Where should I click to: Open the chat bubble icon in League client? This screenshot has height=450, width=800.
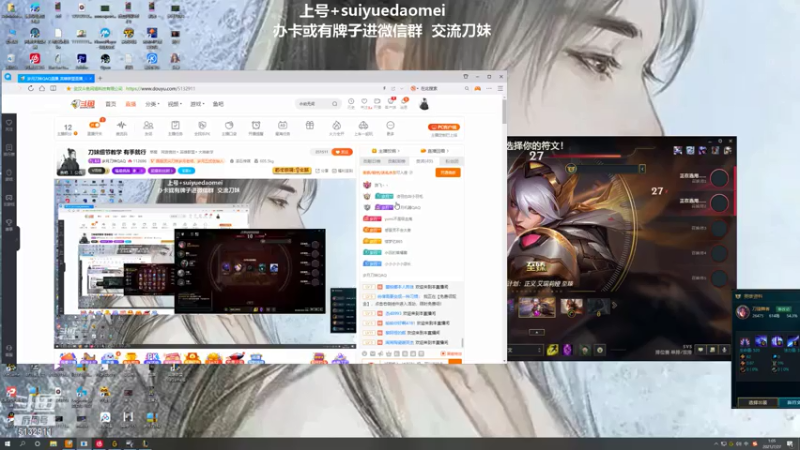(701, 350)
